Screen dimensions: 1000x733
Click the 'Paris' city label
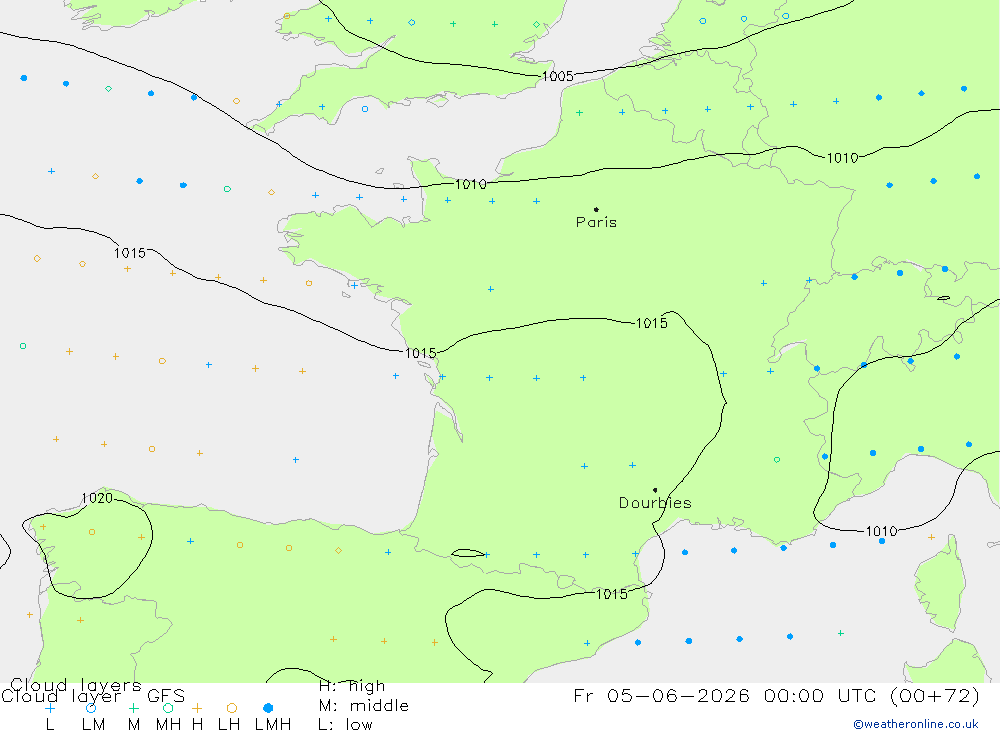(596, 222)
